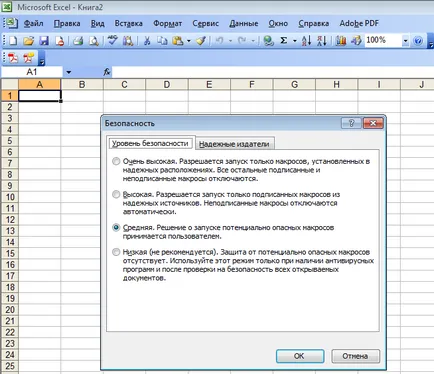Open an existing file with folder icon
Viewport: 434px width, 374px height.
point(29,41)
